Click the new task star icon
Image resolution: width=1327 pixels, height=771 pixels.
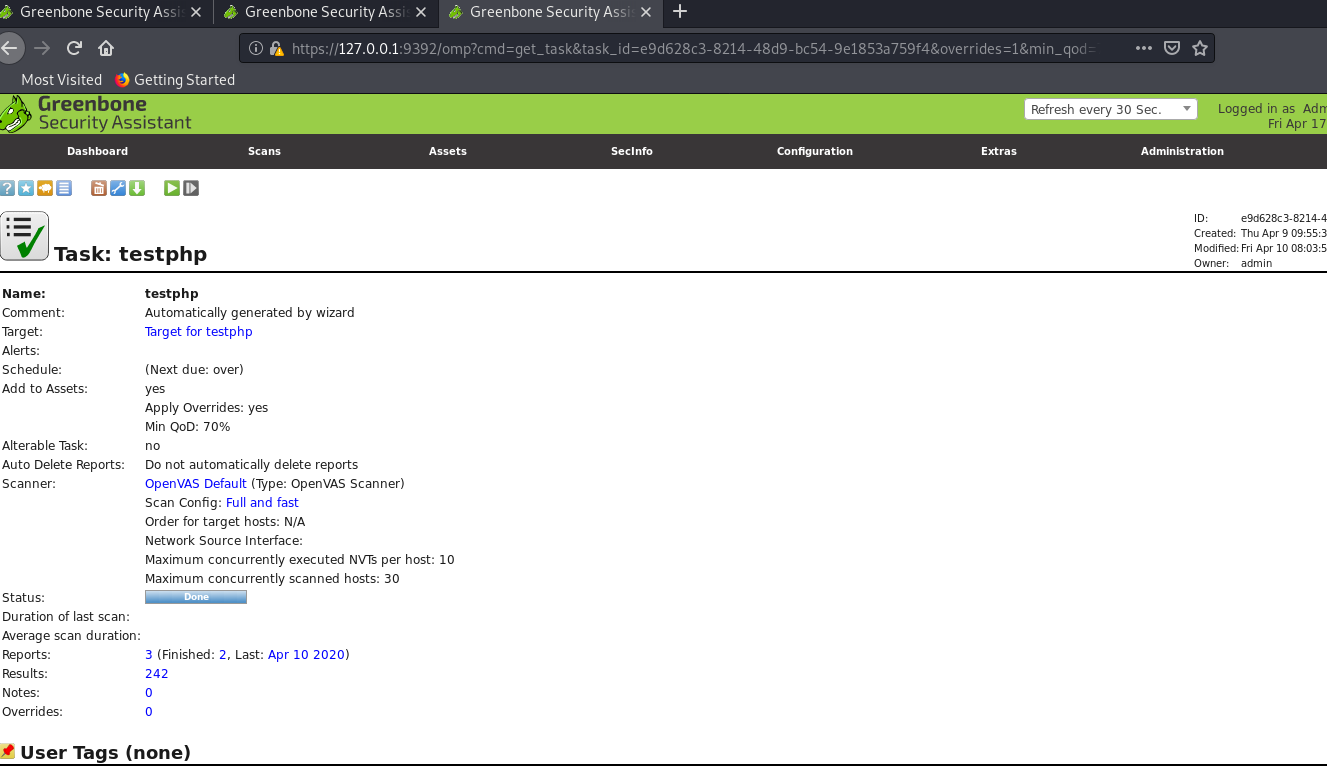tap(26, 188)
